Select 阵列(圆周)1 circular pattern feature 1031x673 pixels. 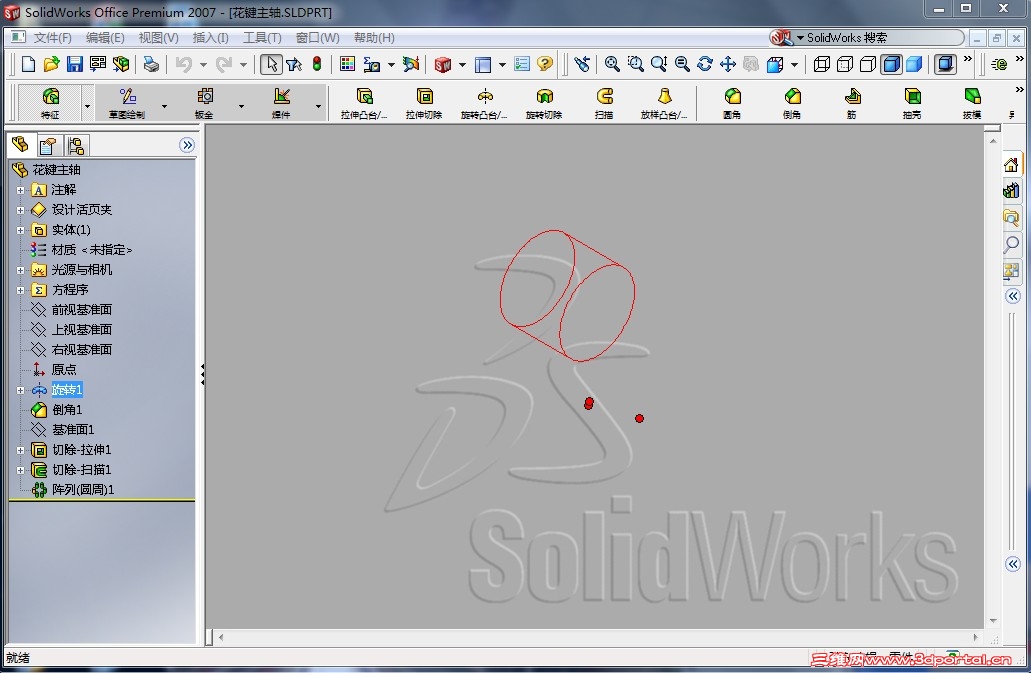(83, 490)
